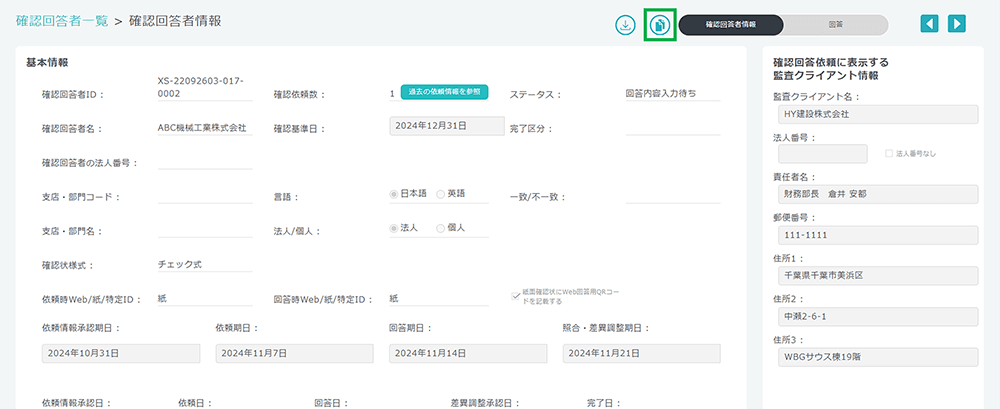Choose the 個人 radio option
Viewport: 1000px width, 409px height.
pyautogui.click(x=441, y=229)
